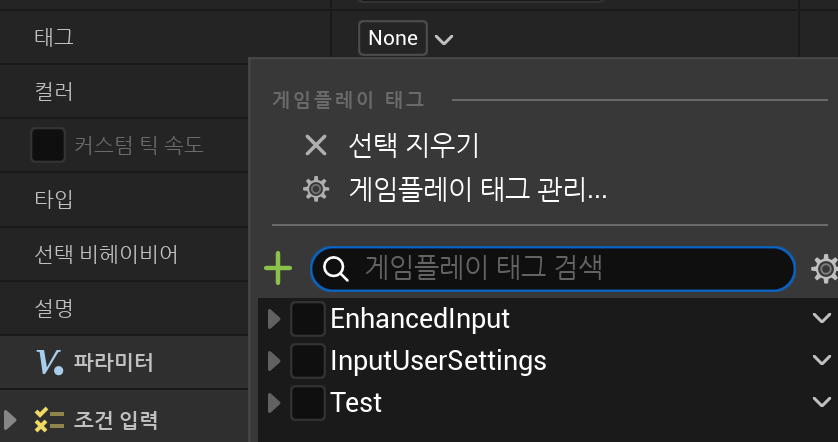The image size is (838, 442).
Task: Expand the EnhancedInput tag tree node
Action: [274, 319]
